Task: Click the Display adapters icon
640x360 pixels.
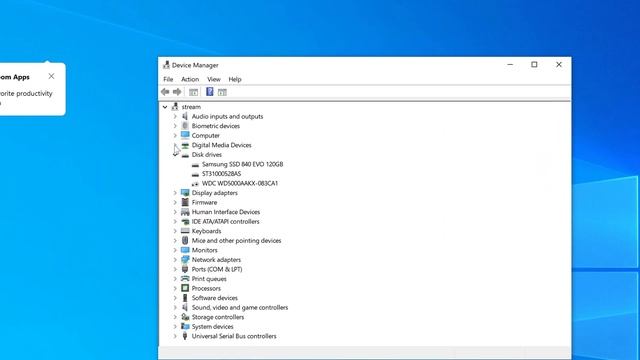Action: 185,193
